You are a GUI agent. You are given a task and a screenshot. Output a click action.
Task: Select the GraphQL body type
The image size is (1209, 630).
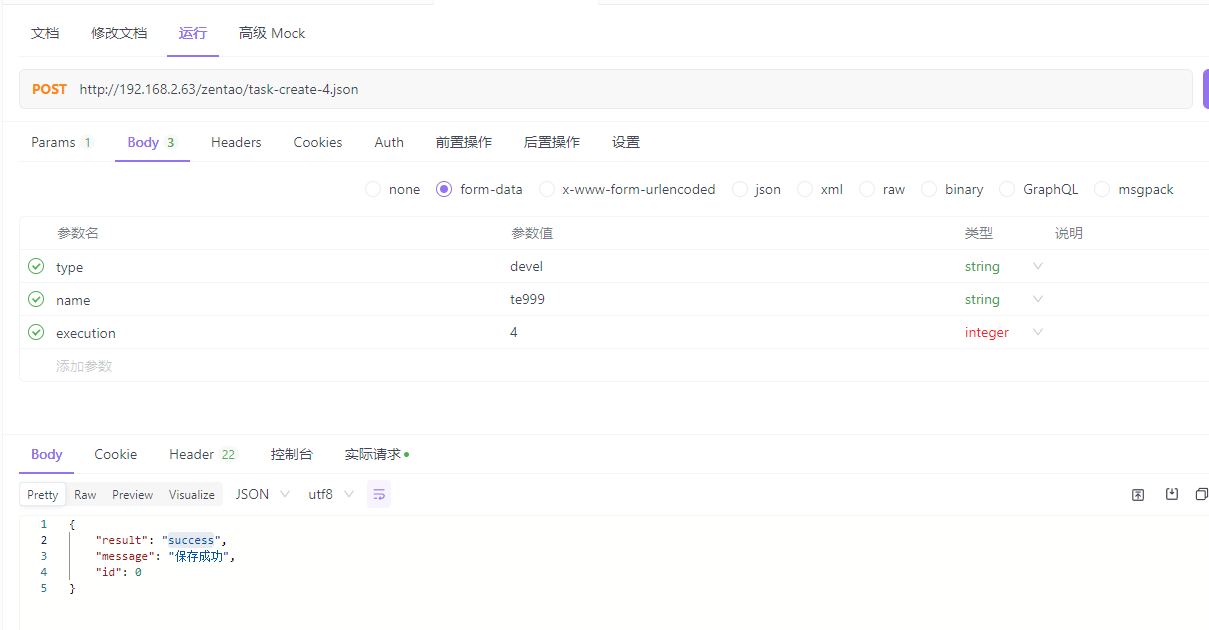click(x=1039, y=189)
